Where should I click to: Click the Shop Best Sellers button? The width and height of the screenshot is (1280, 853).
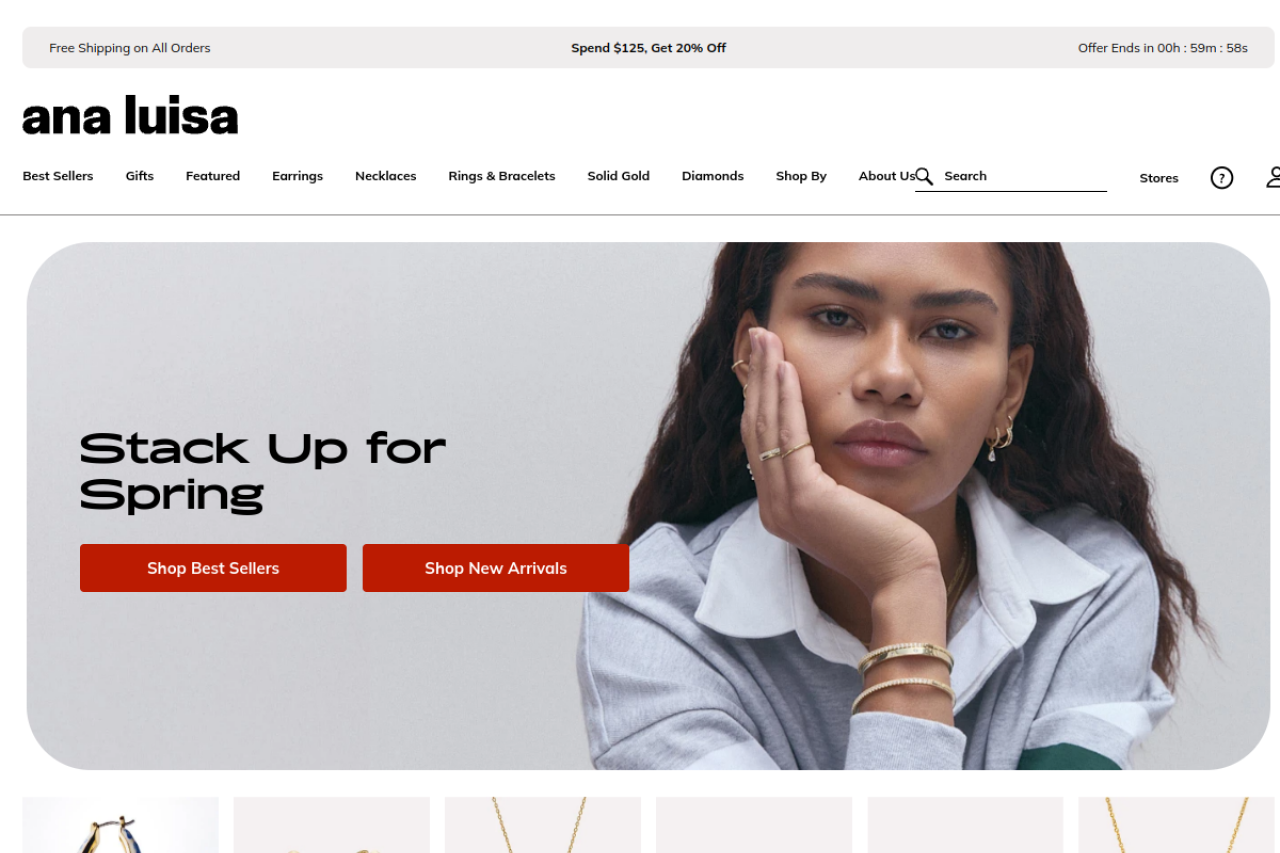click(213, 568)
